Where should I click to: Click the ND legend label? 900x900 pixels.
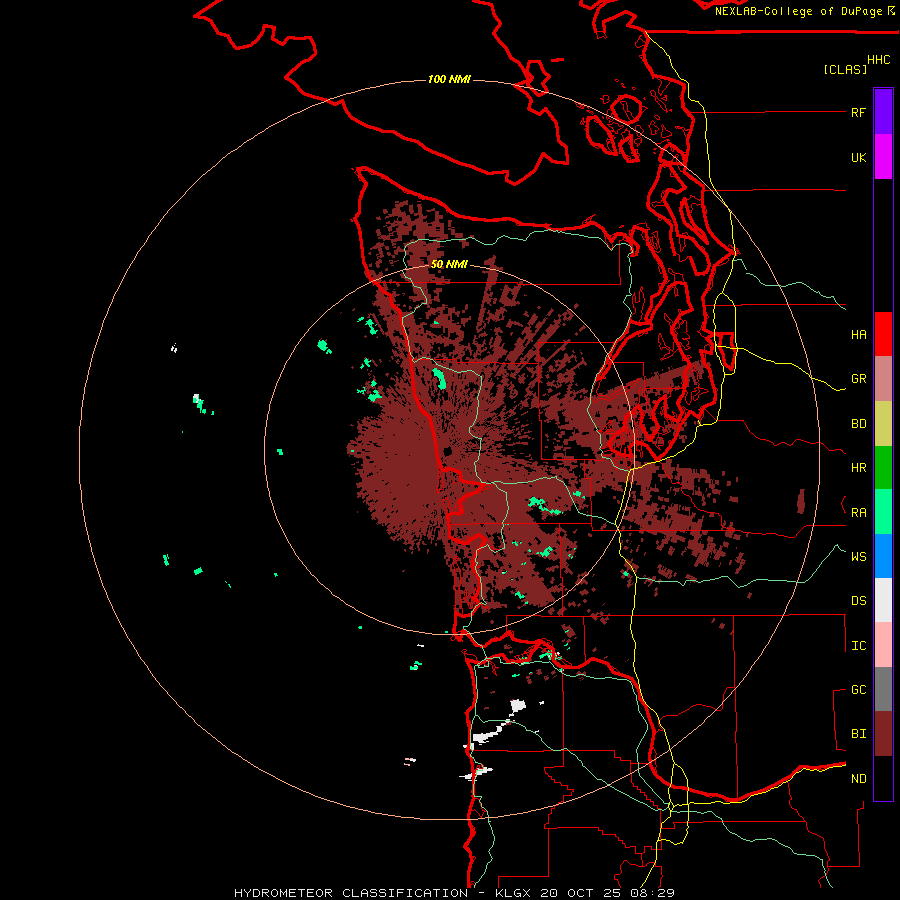tap(858, 779)
